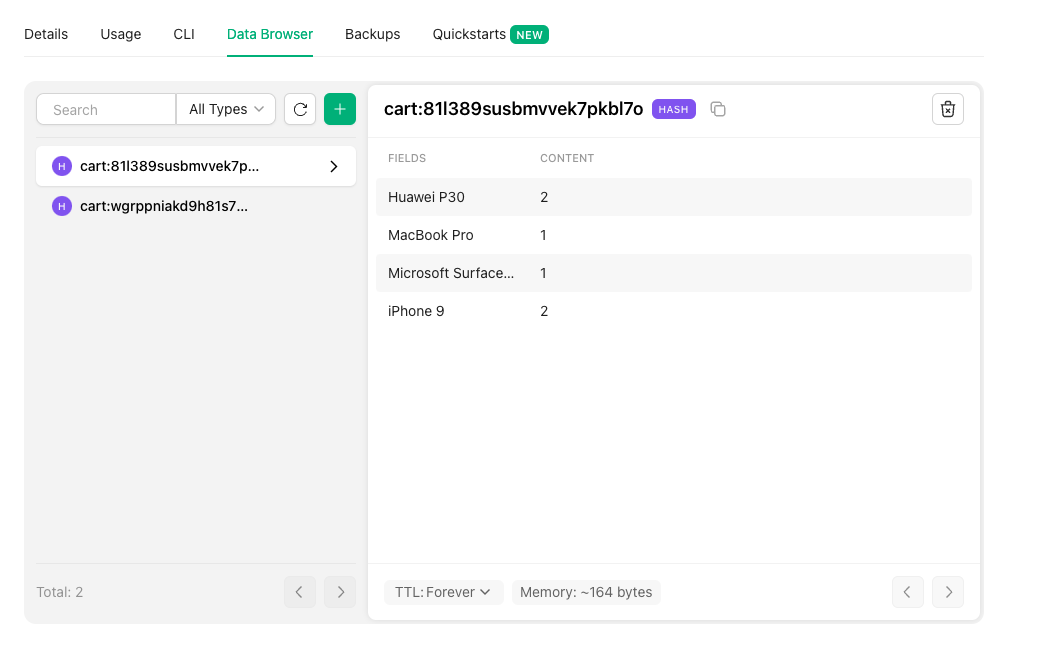Open the Backups tab
This screenshot has height=652, width=1045.
[x=373, y=34]
